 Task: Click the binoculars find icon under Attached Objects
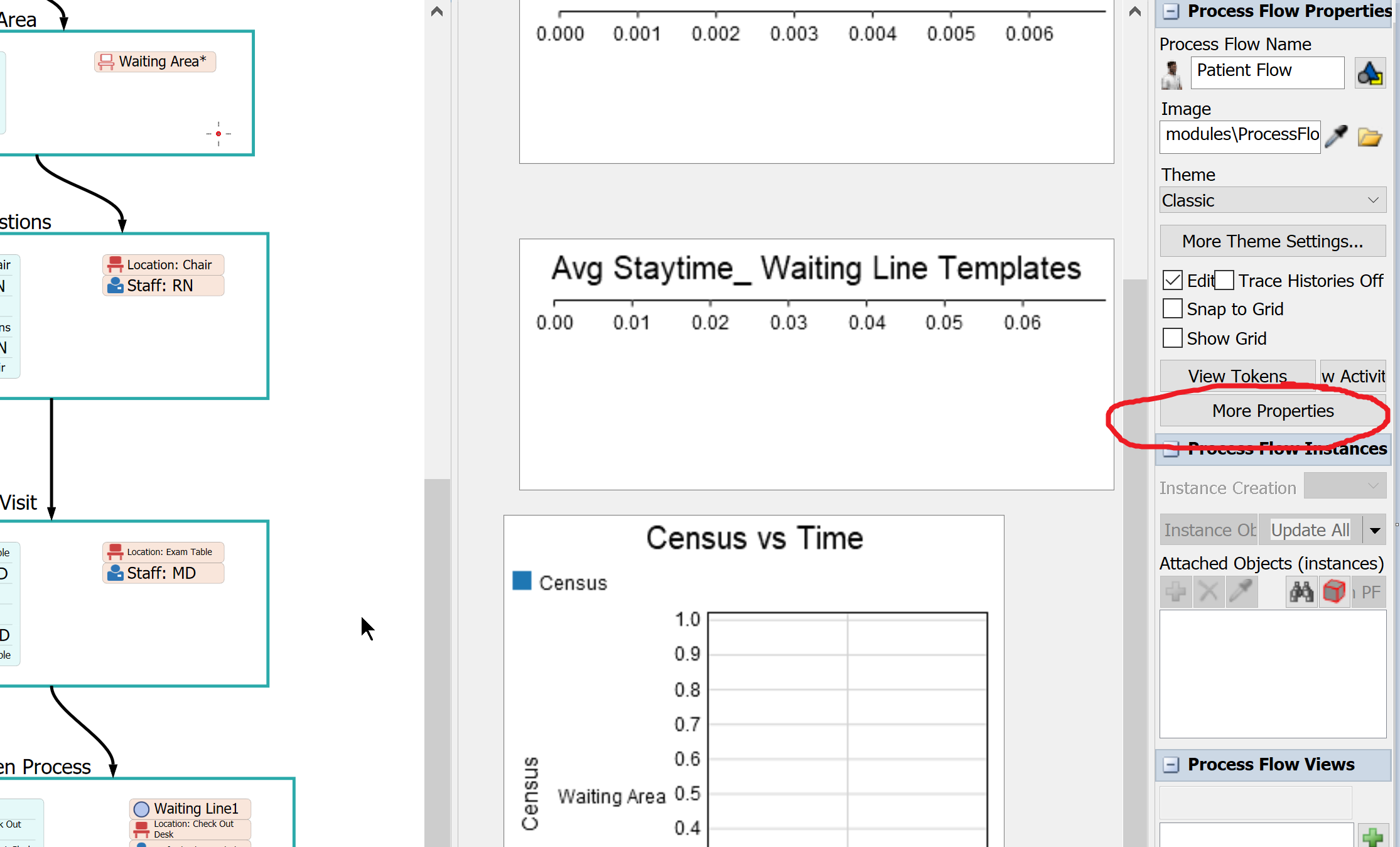coord(1301,592)
